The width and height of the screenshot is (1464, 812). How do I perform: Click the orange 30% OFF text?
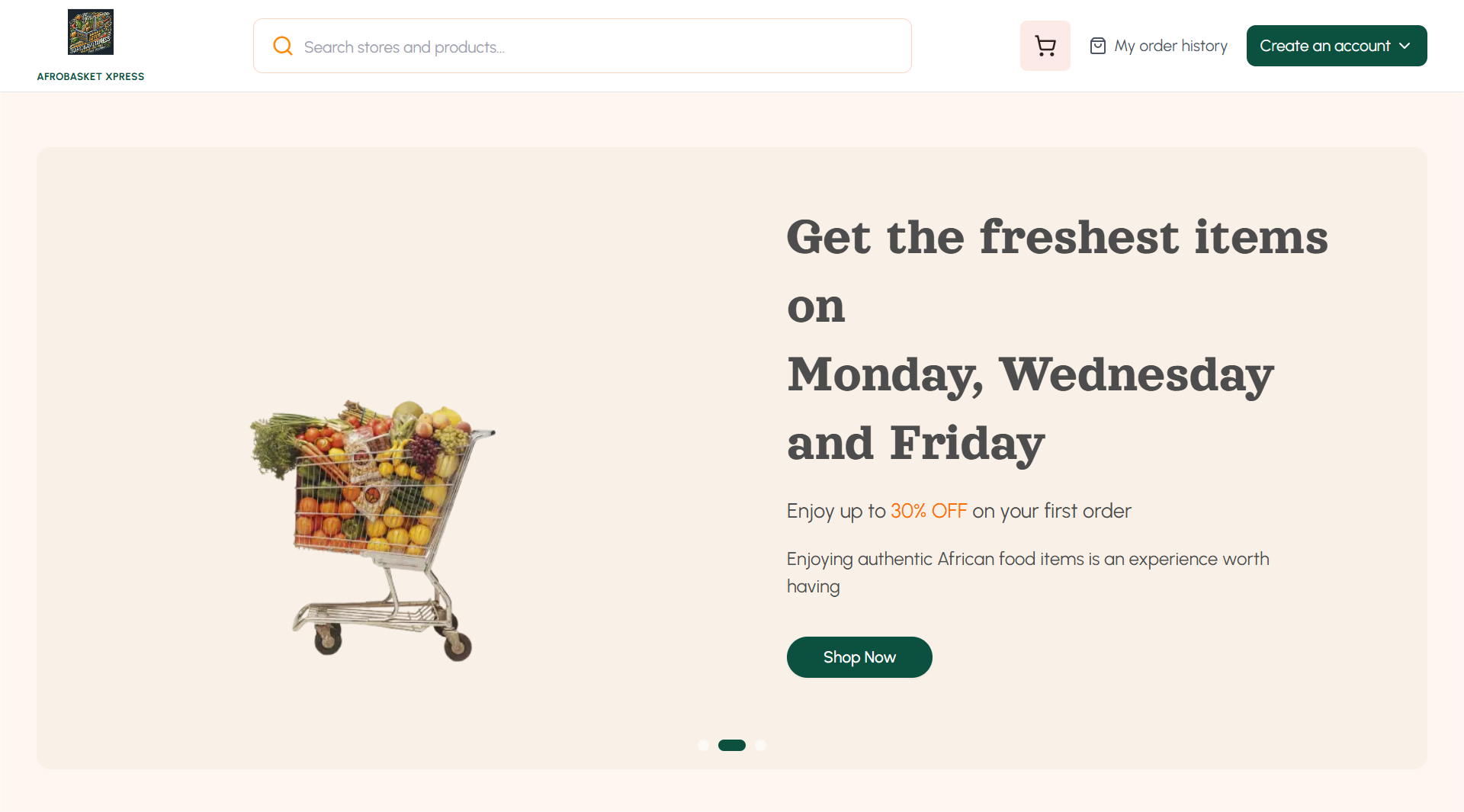(929, 511)
